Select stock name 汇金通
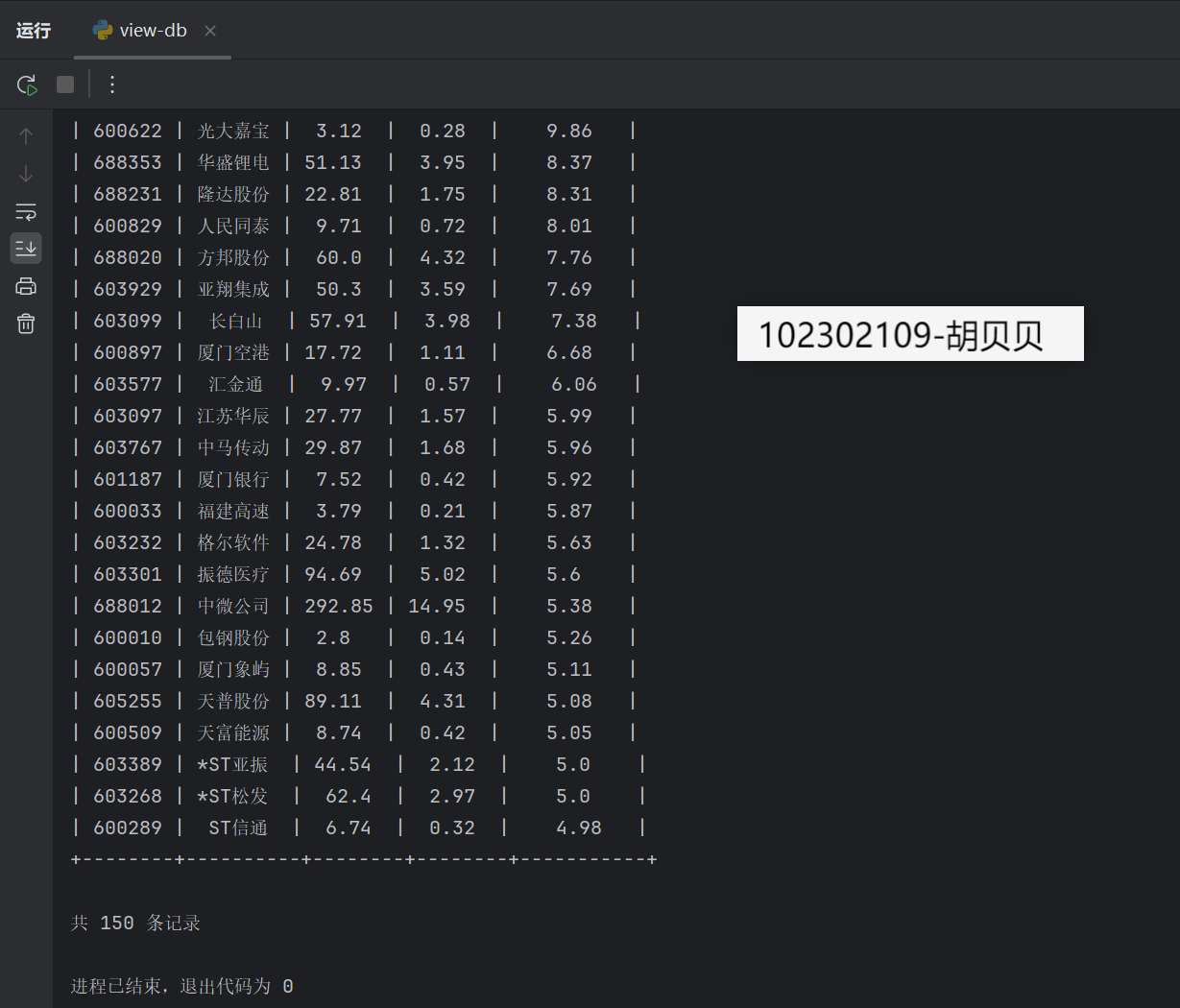 (x=236, y=384)
